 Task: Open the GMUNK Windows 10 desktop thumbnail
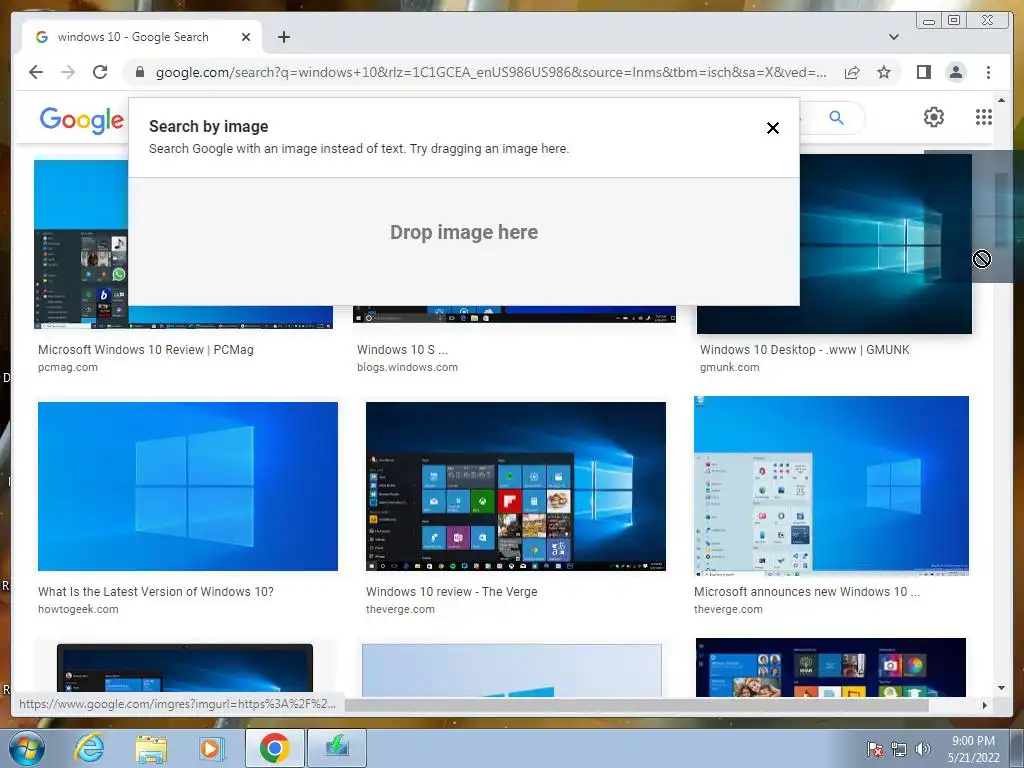886,244
